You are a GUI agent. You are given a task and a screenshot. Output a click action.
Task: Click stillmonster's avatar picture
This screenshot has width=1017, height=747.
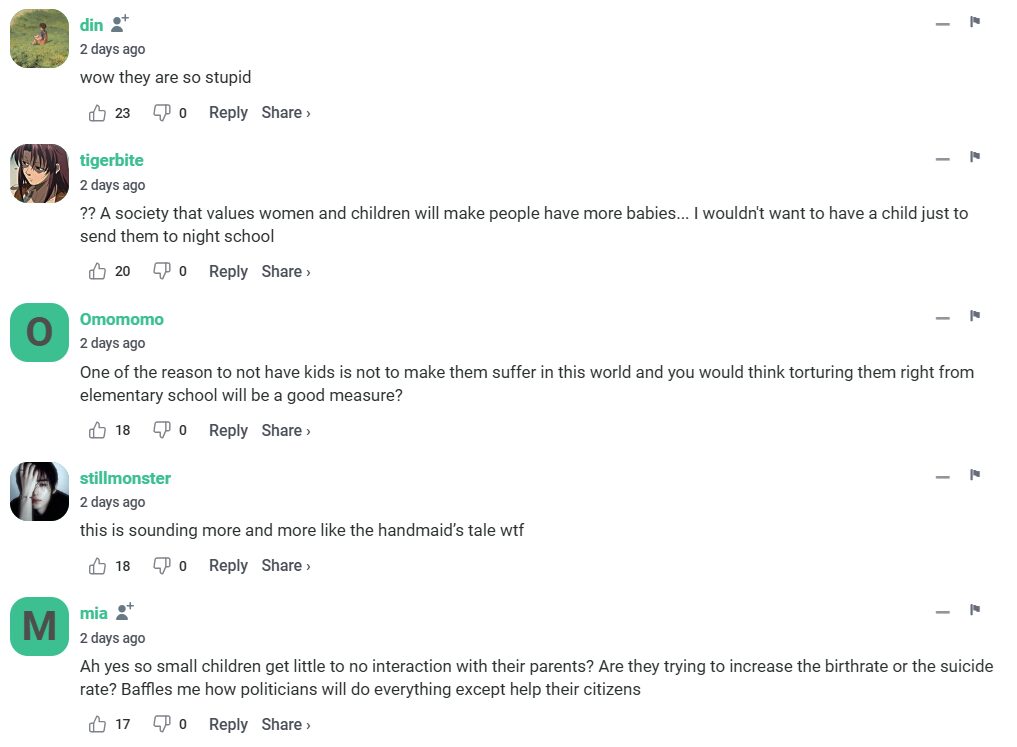coord(39,491)
